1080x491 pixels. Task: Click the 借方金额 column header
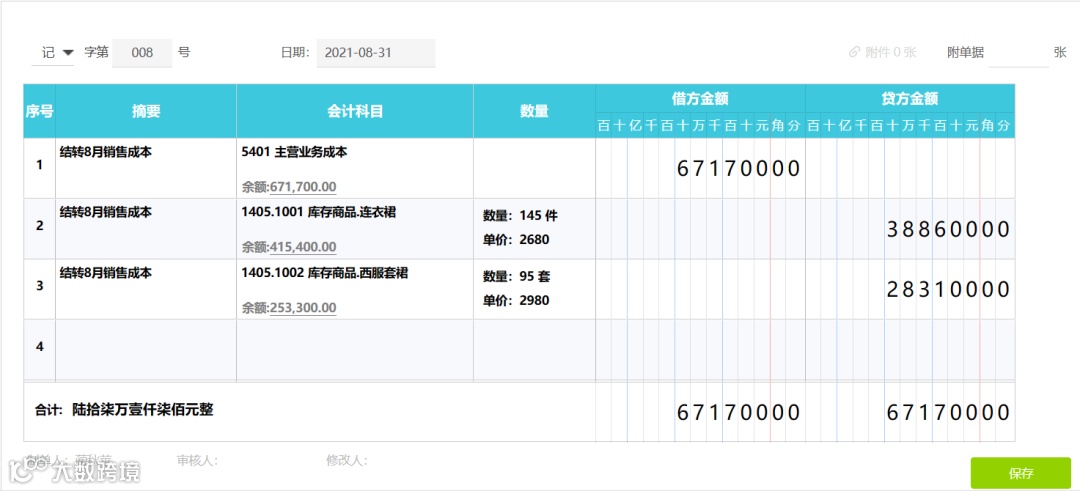pyautogui.click(x=700, y=98)
